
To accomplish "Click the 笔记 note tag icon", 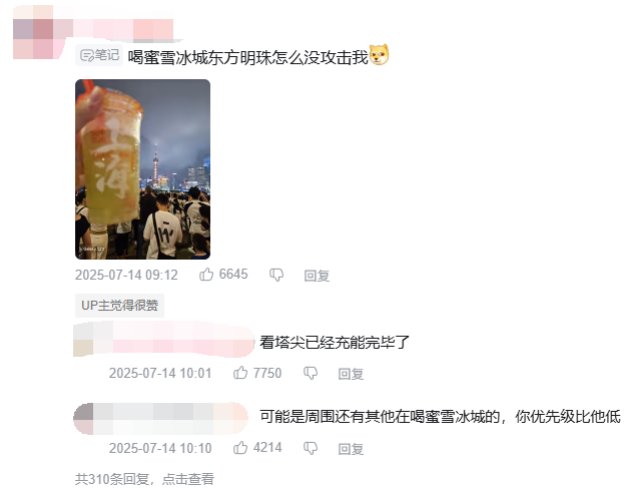I will (99, 55).
